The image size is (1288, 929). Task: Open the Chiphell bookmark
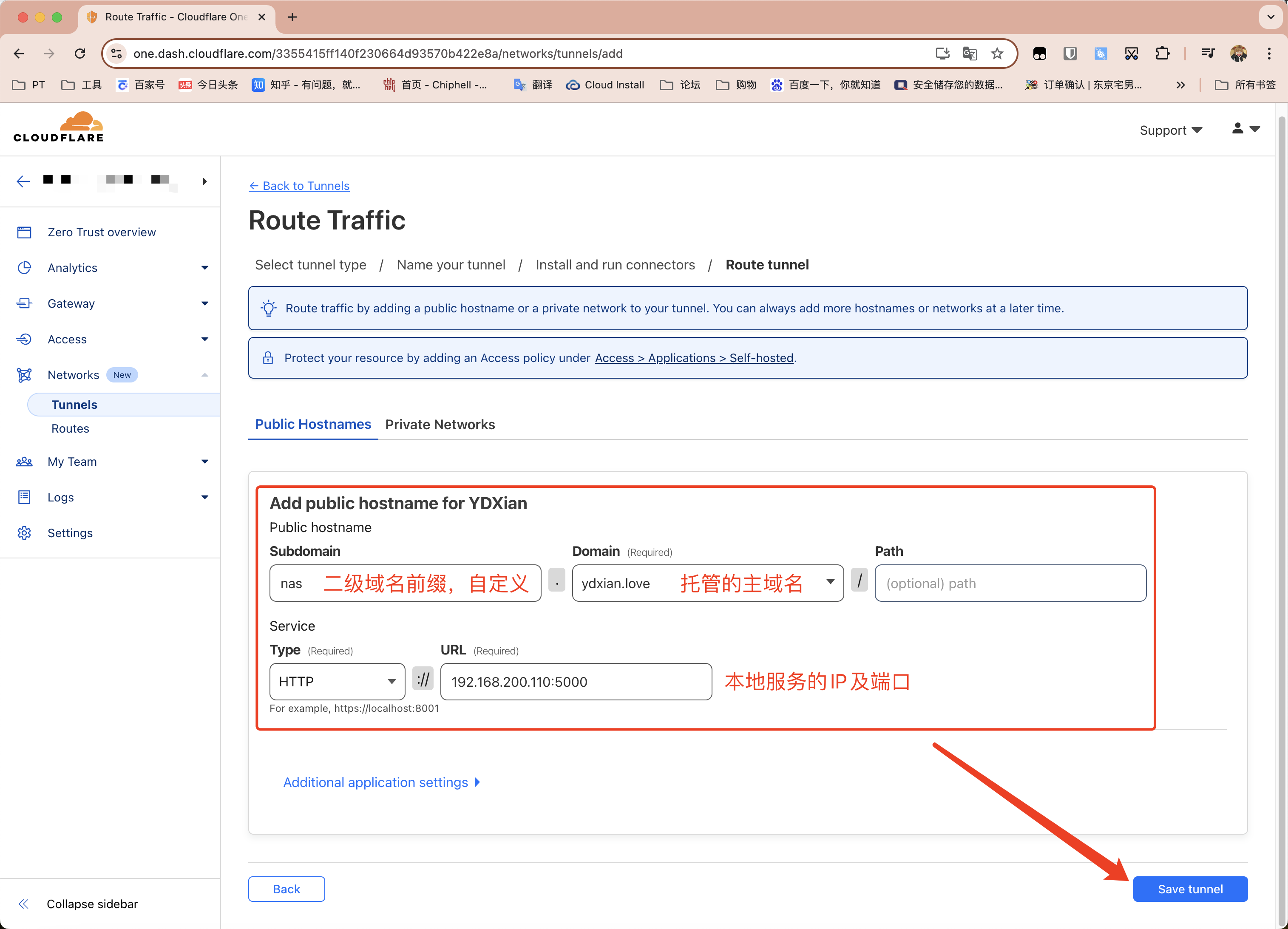tap(435, 85)
